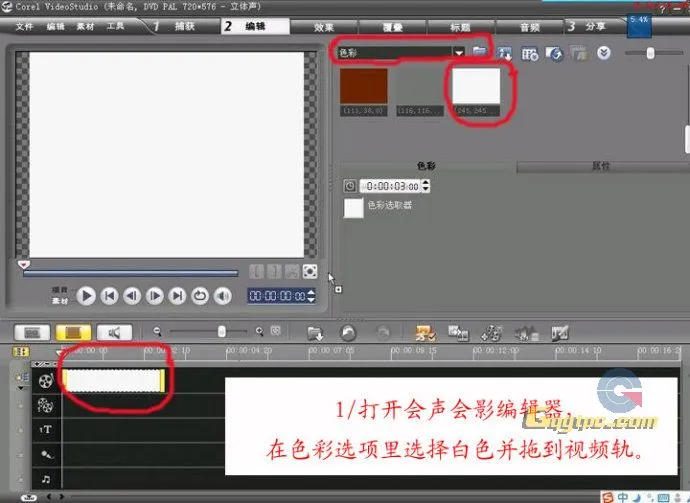The width and height of the screenshot is (690, 503).
Task: Open the 编辑 menu in the menu bar
Action: pos(55,26)
